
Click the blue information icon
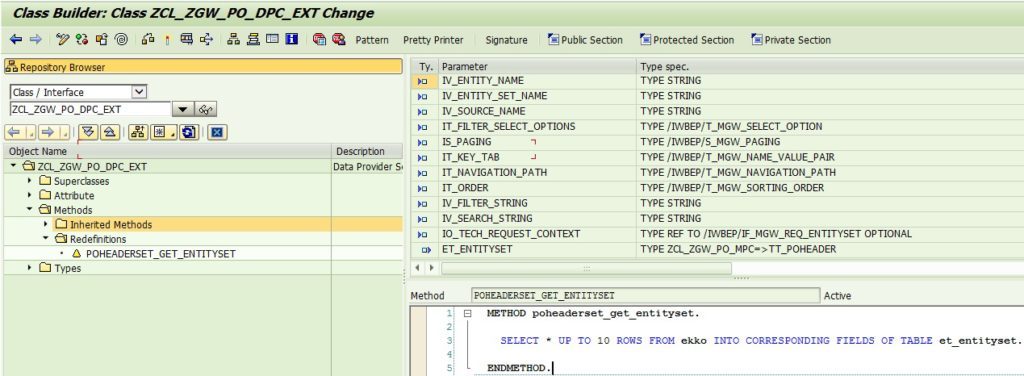click(291, 39)
